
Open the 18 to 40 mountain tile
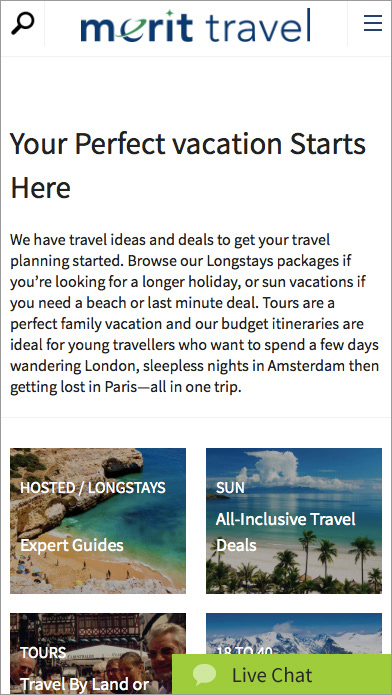click(x=294, y=634)
